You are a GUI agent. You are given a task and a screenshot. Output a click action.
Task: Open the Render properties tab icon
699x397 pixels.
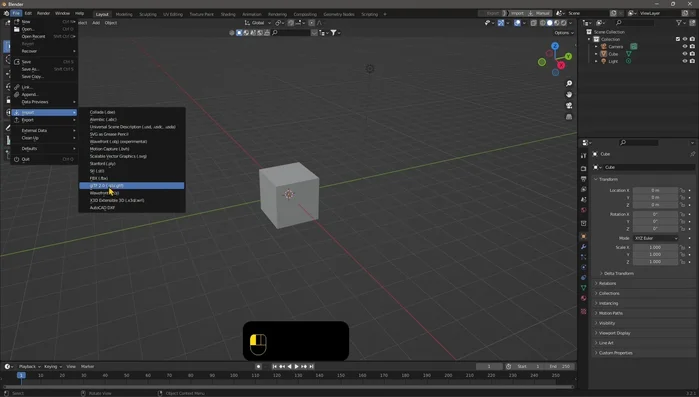tap(584, 168)
